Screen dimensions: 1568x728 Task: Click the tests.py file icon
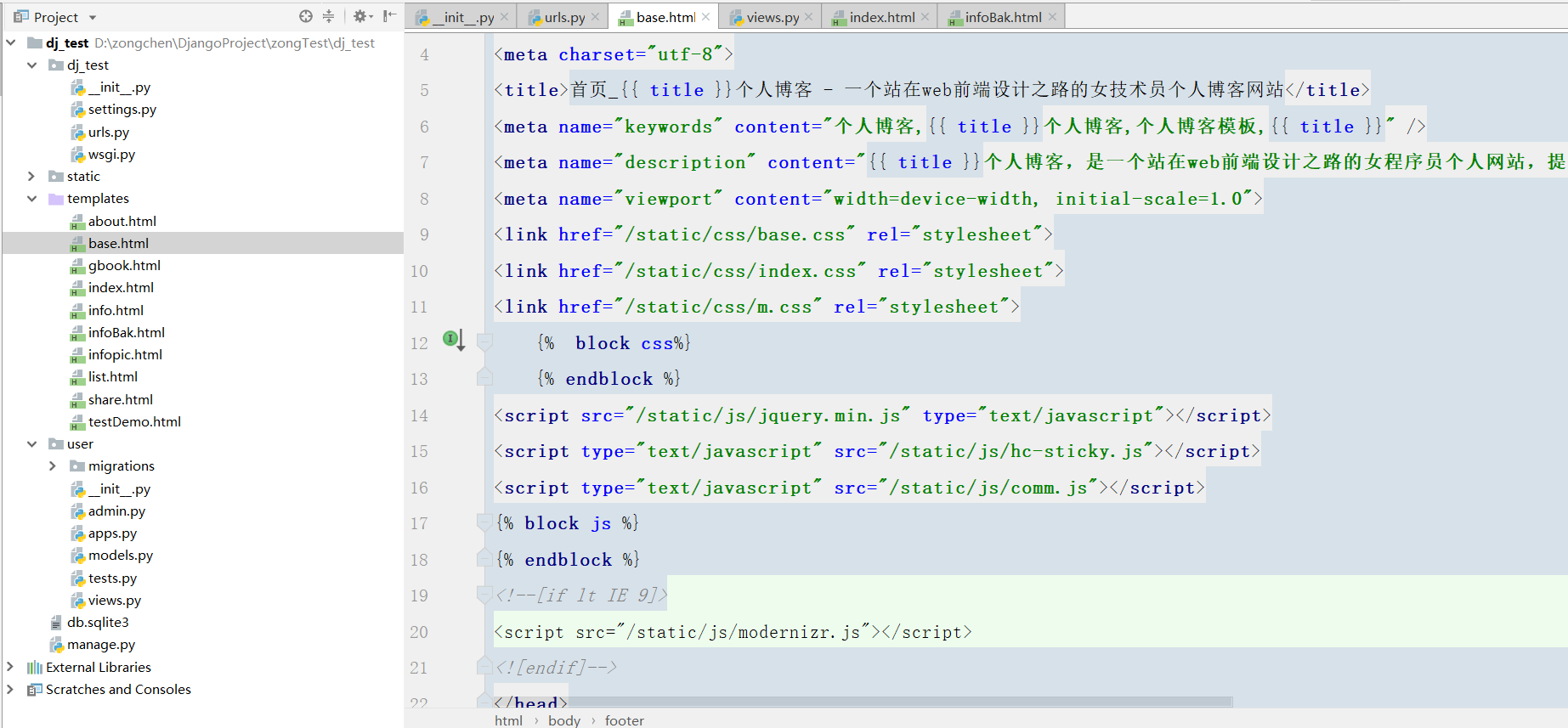(x=78, y=578)
